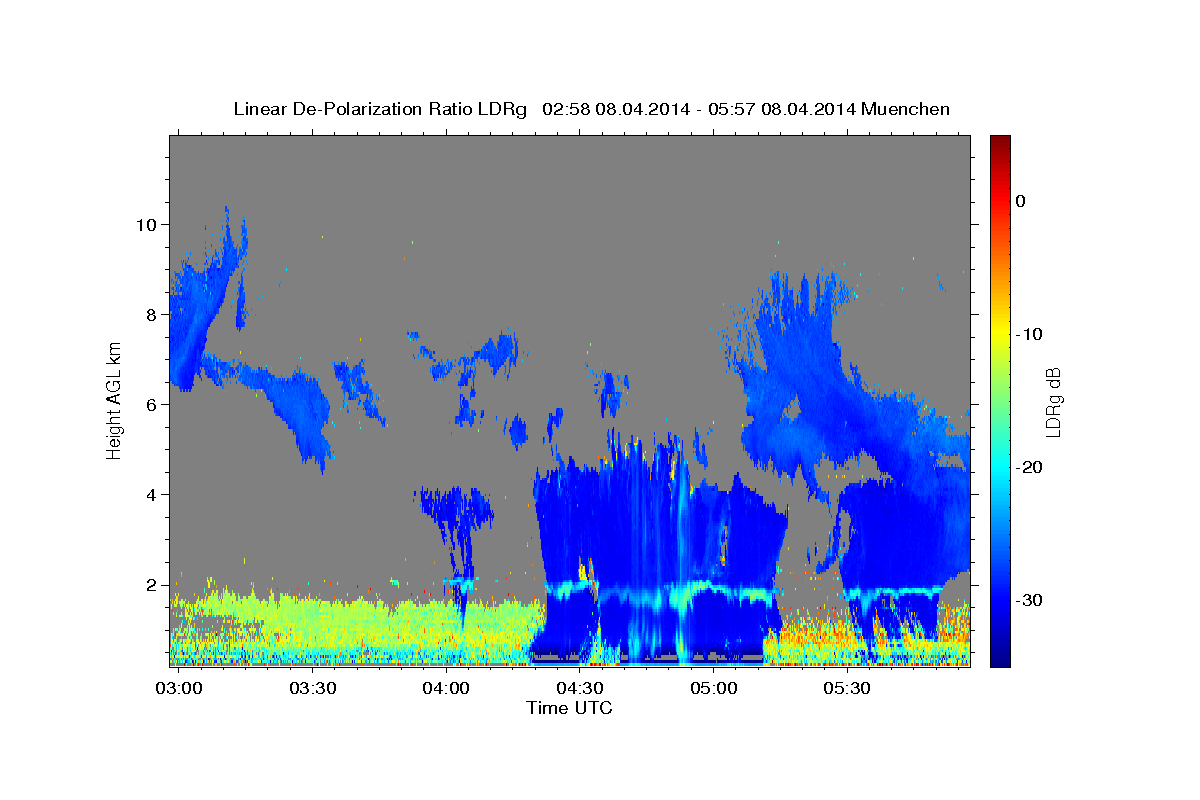Click the plot title 'Linear De-Polarization Ratio LDRg'
Viewport: 1200px width, 800px height.
[380, 109]
